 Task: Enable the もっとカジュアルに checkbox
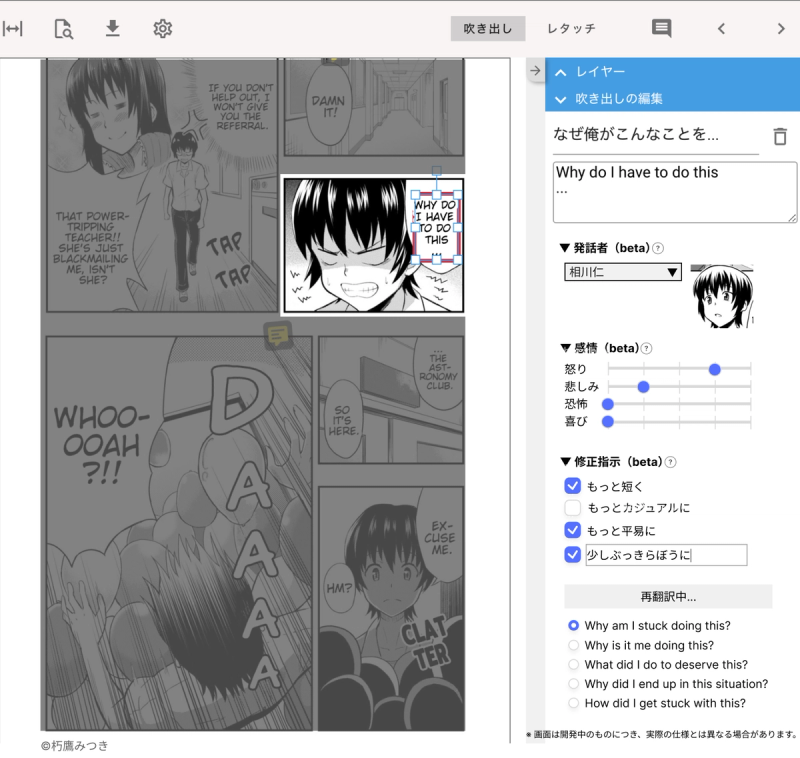[572, 508]
